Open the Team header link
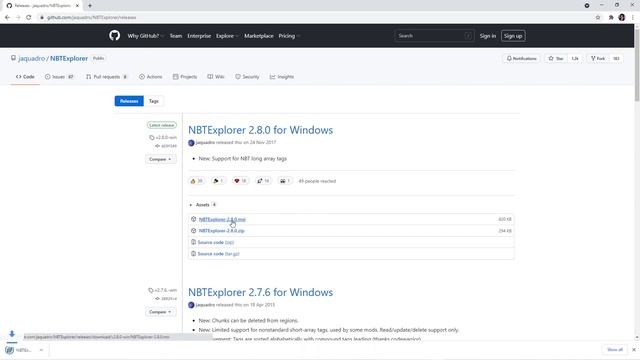This screenshot has width=640, height=360. pyautogui.click(x=176, y=36)
